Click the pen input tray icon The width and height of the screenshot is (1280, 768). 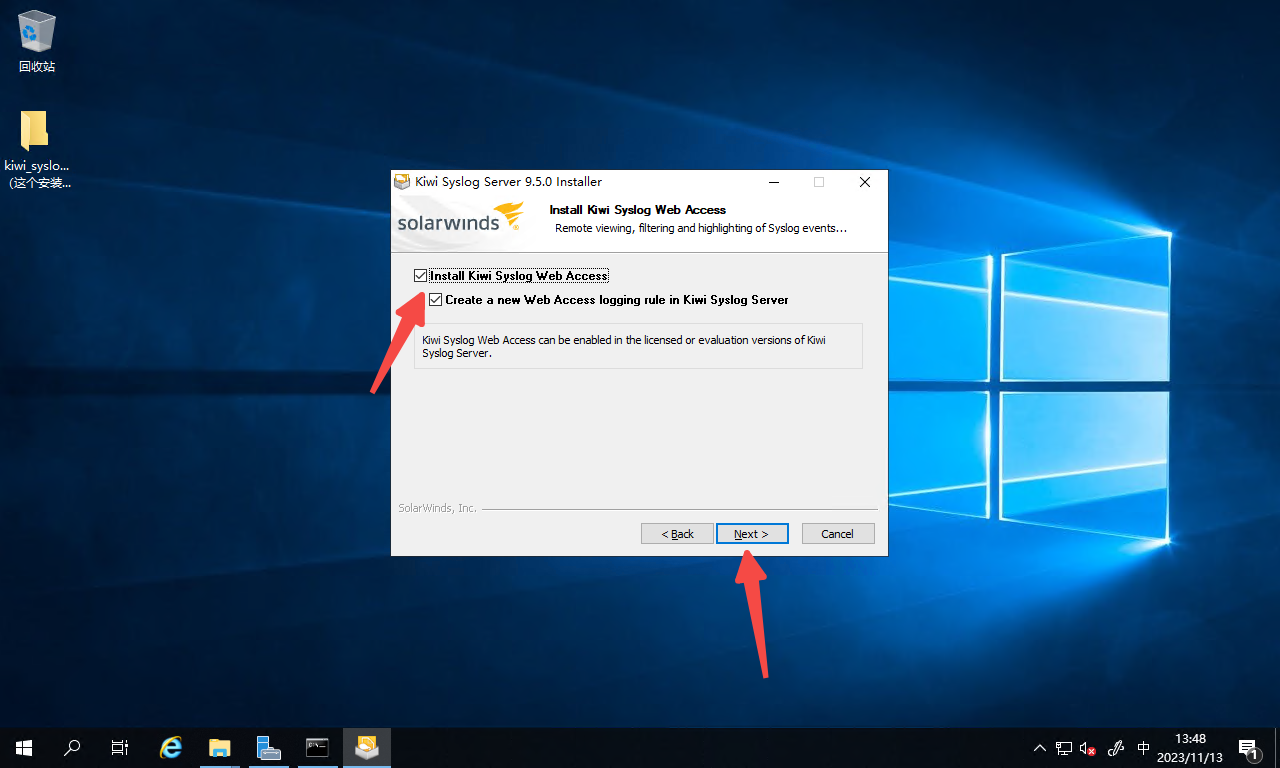click(1117, 748)
